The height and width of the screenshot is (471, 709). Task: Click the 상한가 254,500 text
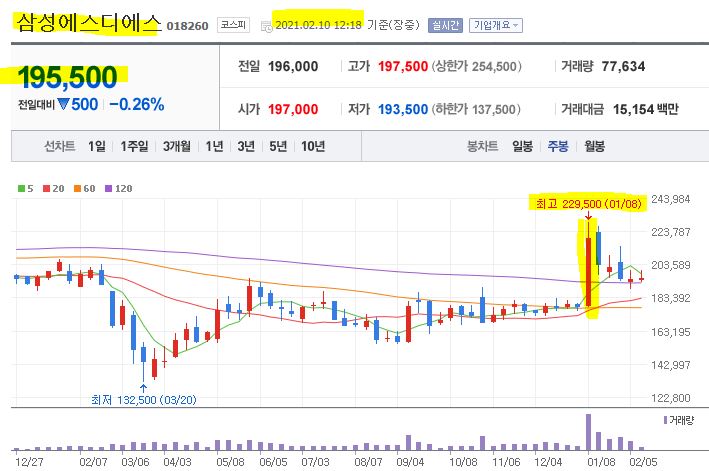point(477,66)
